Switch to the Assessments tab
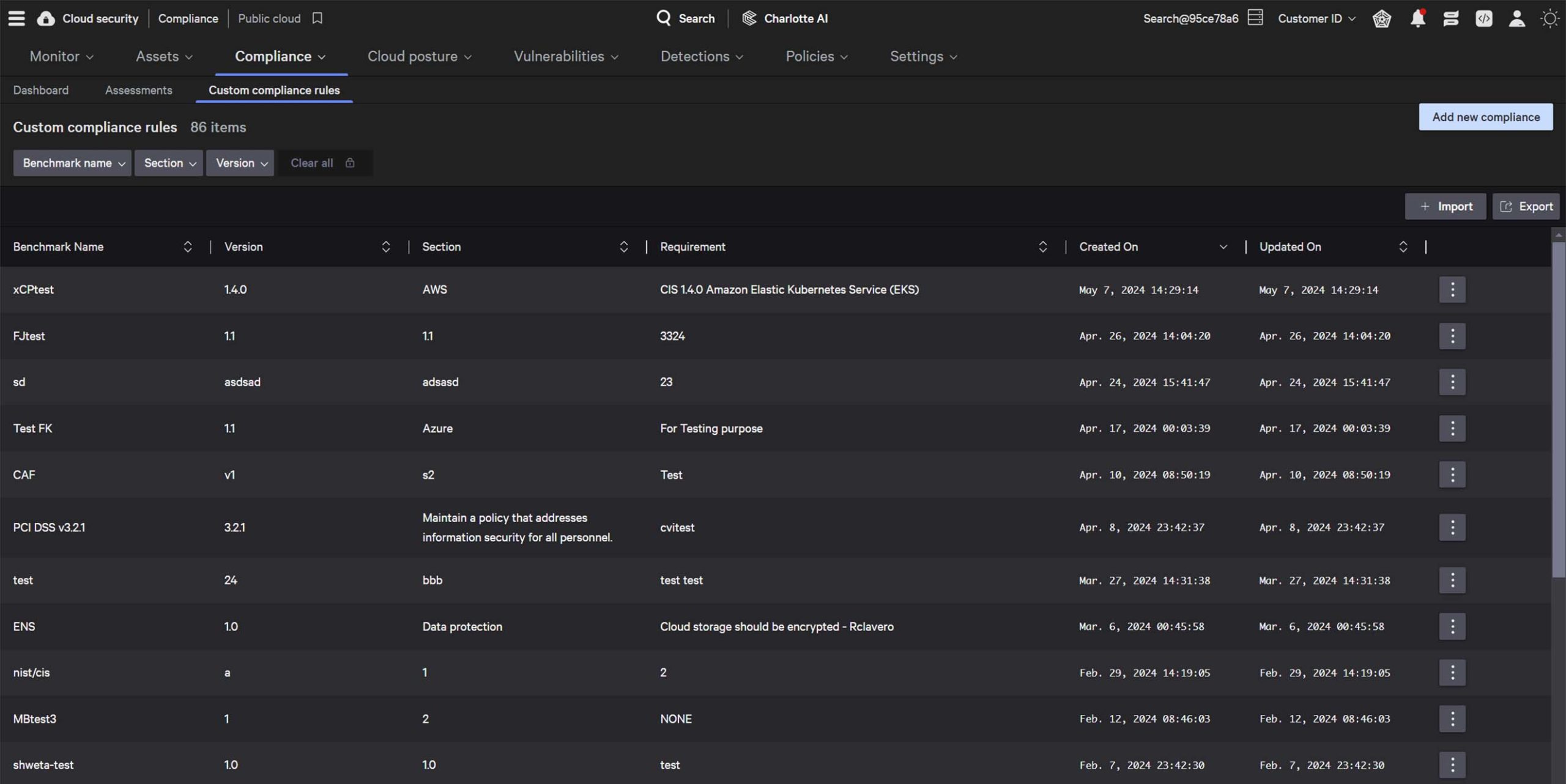The height and width of the screenshot is (784, 1566). pyautogui.click(x=139, y=90)
